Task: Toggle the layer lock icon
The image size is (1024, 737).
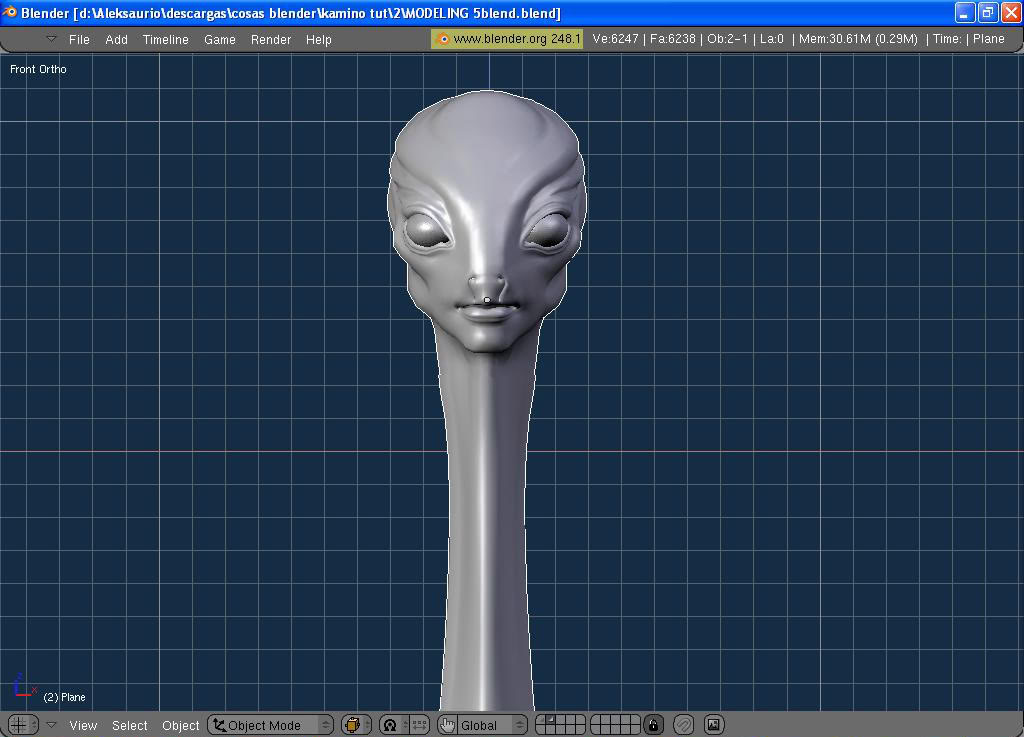Action: click(x=654, y=725)
